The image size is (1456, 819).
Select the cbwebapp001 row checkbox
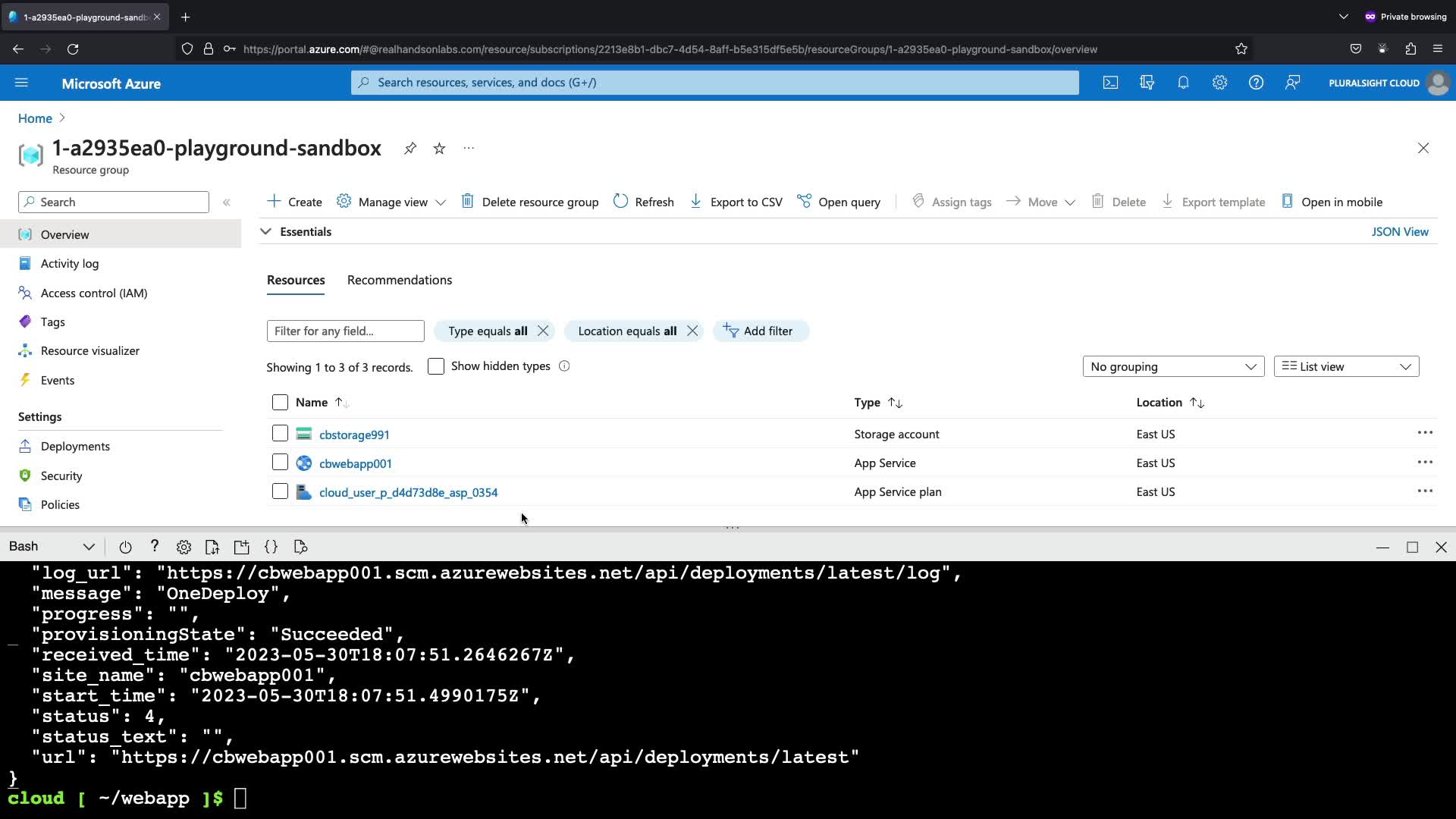point(280,463)
